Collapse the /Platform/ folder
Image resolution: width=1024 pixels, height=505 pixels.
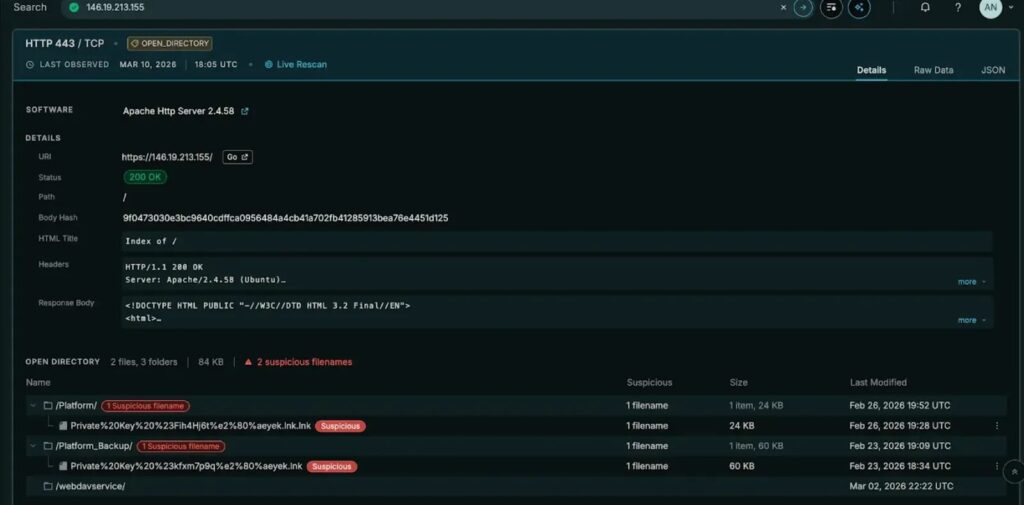[33, 405]
